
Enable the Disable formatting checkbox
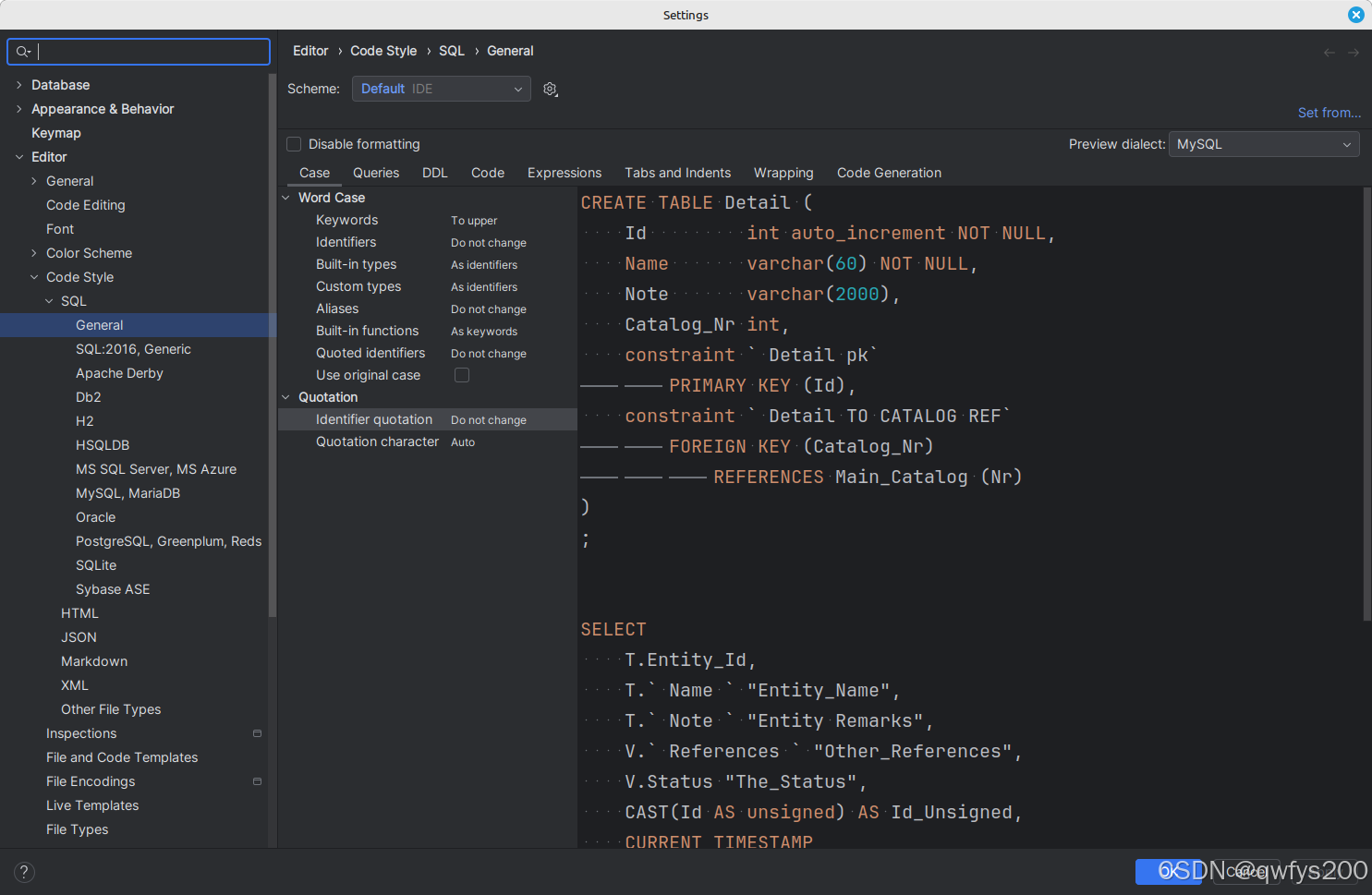(294, 144)
